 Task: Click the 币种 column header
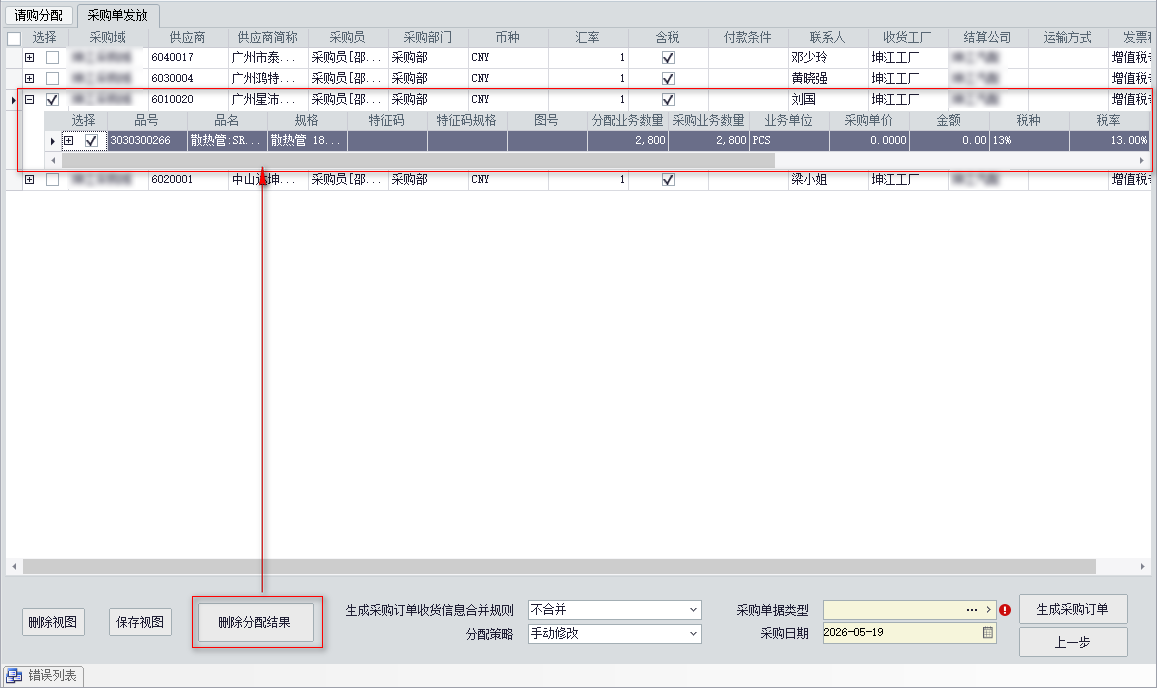point(508,38)
